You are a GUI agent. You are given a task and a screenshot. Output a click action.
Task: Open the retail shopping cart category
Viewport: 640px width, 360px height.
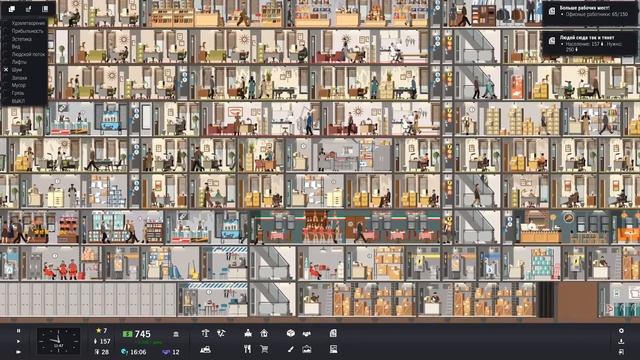point(264,349)
